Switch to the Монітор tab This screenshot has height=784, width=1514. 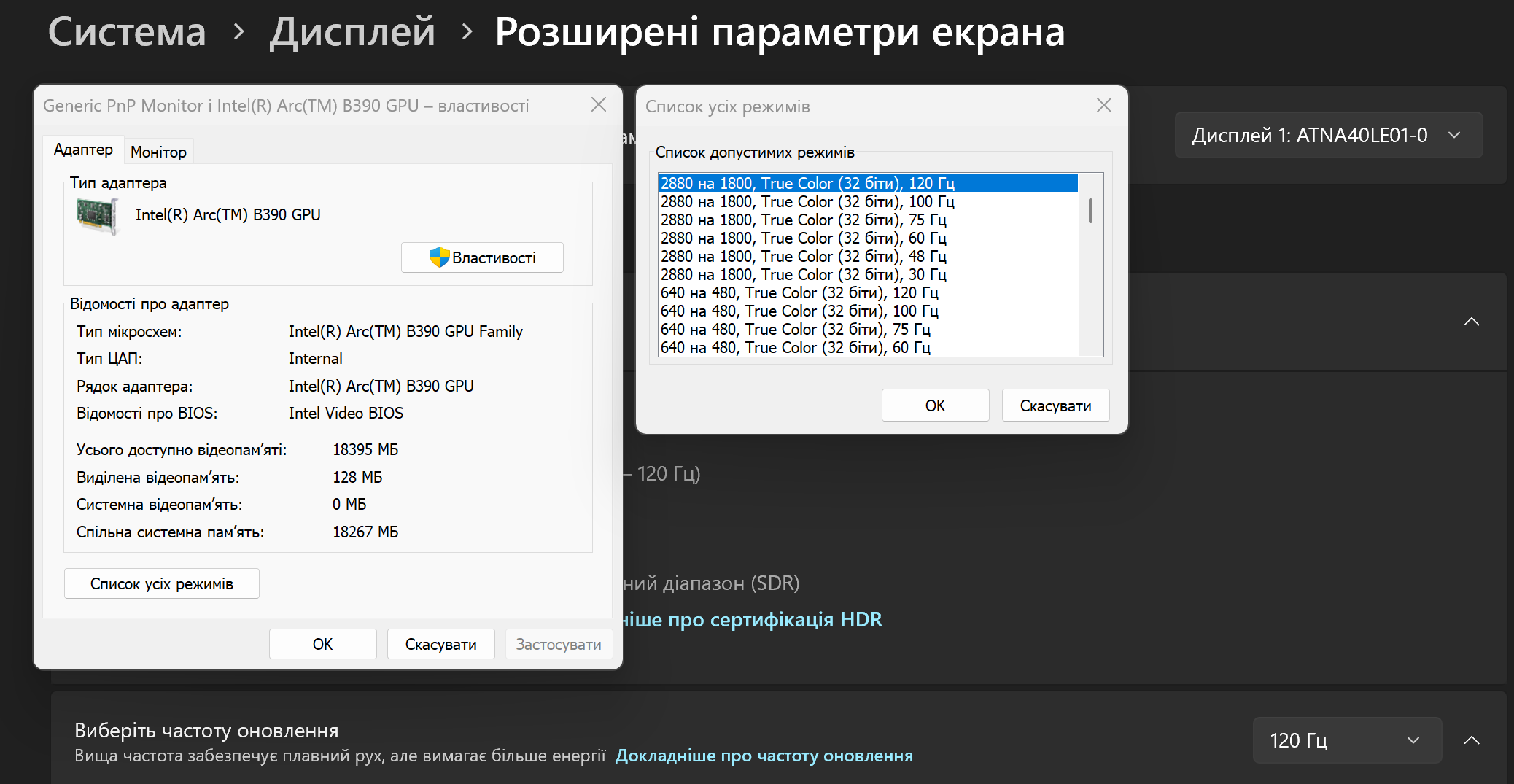[x=158, y=152]
